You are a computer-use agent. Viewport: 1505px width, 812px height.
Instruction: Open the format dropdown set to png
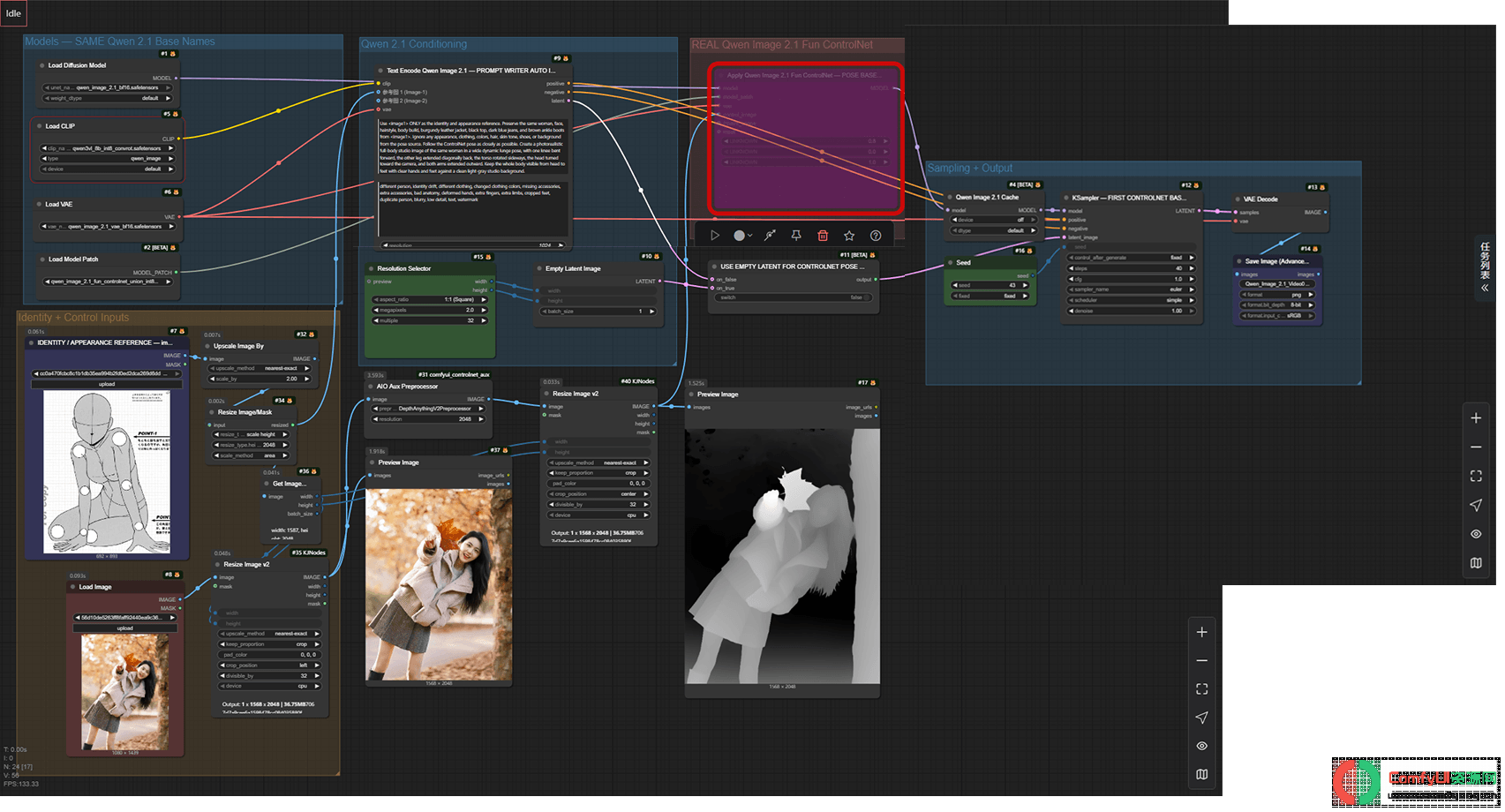point(1277,295)
